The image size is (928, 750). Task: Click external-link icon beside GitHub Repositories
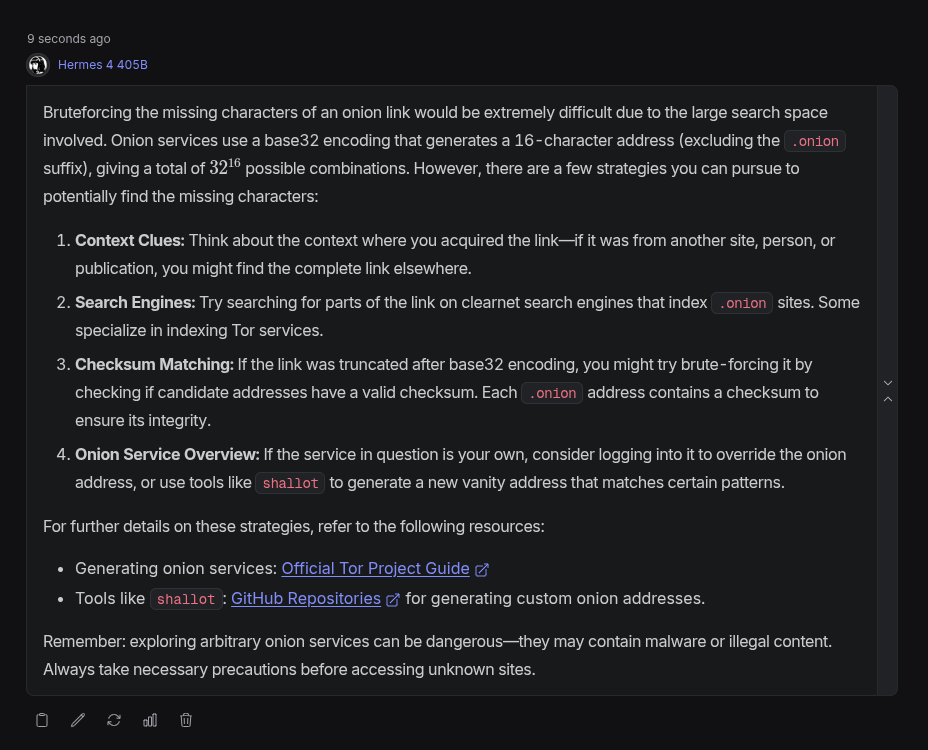coord(393,599)
